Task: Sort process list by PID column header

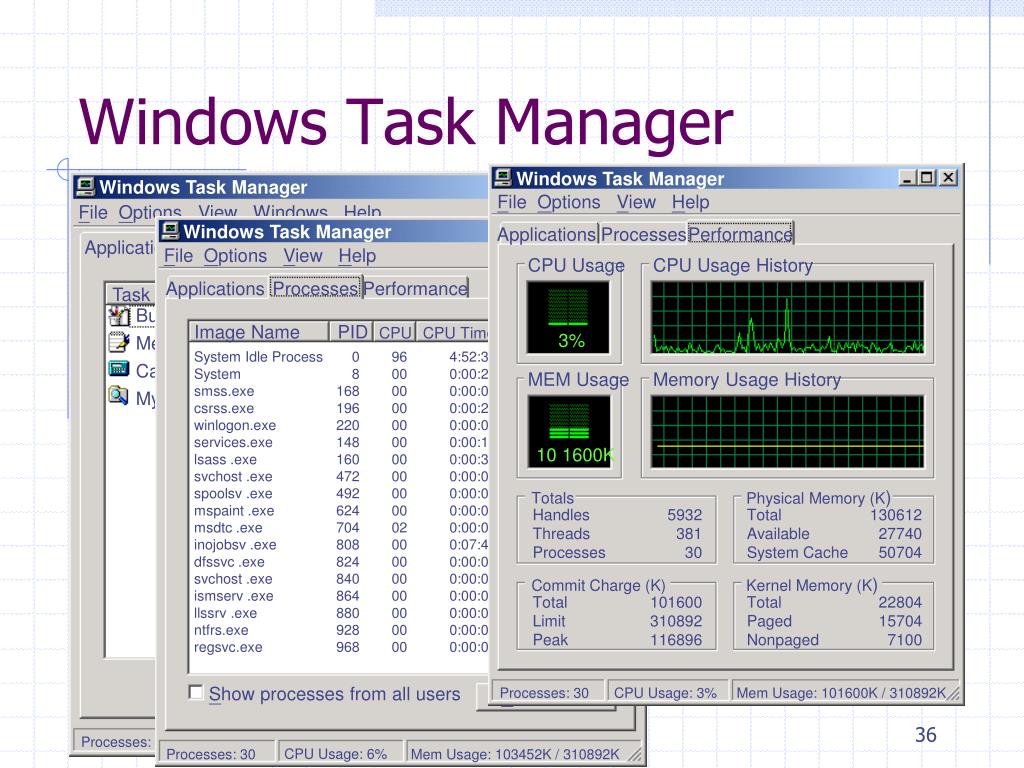Action: pyautogui.click(x=351, y=332)
